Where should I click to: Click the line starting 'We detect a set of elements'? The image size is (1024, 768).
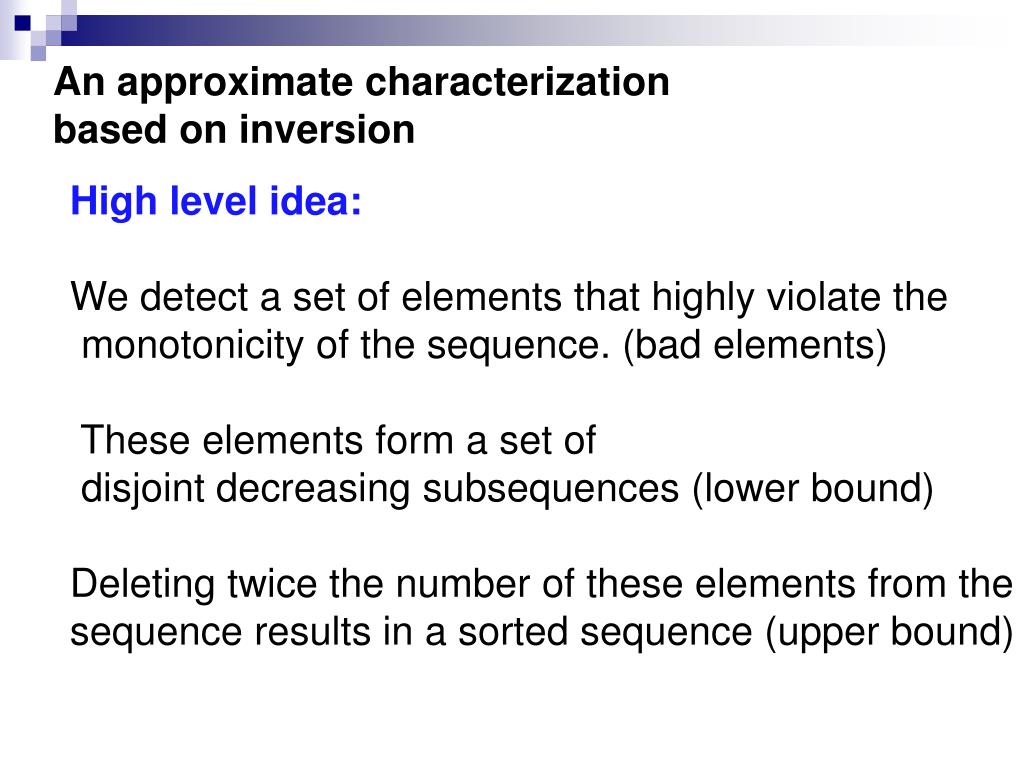[509, 298]
